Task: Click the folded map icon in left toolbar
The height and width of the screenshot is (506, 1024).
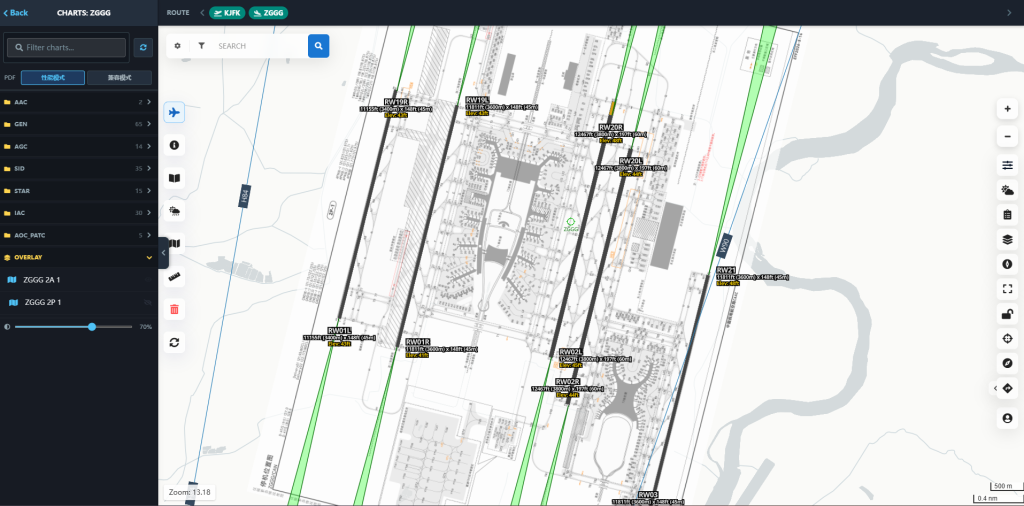Action: [x=174, y=244]
